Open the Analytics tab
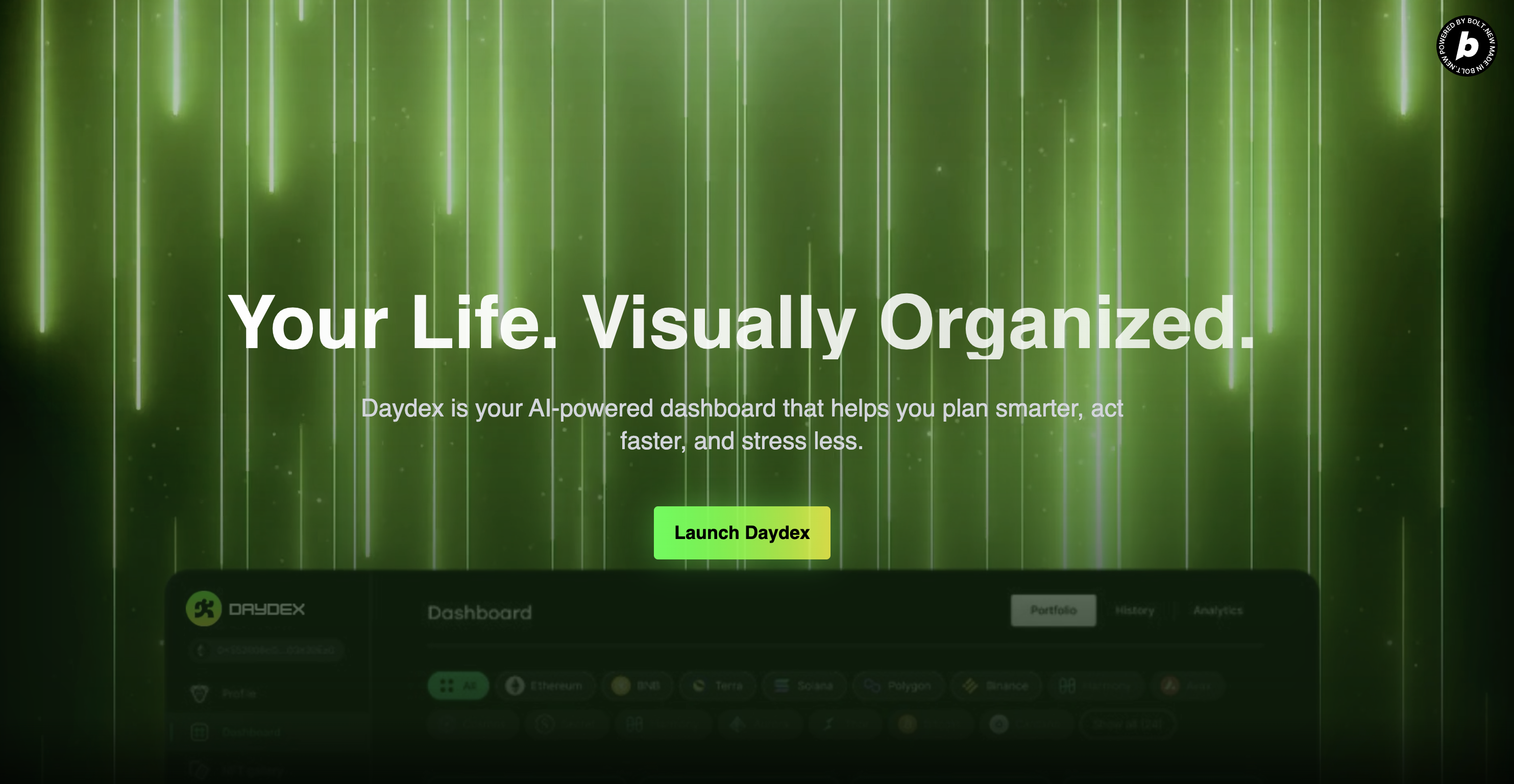 [1218, 610]
